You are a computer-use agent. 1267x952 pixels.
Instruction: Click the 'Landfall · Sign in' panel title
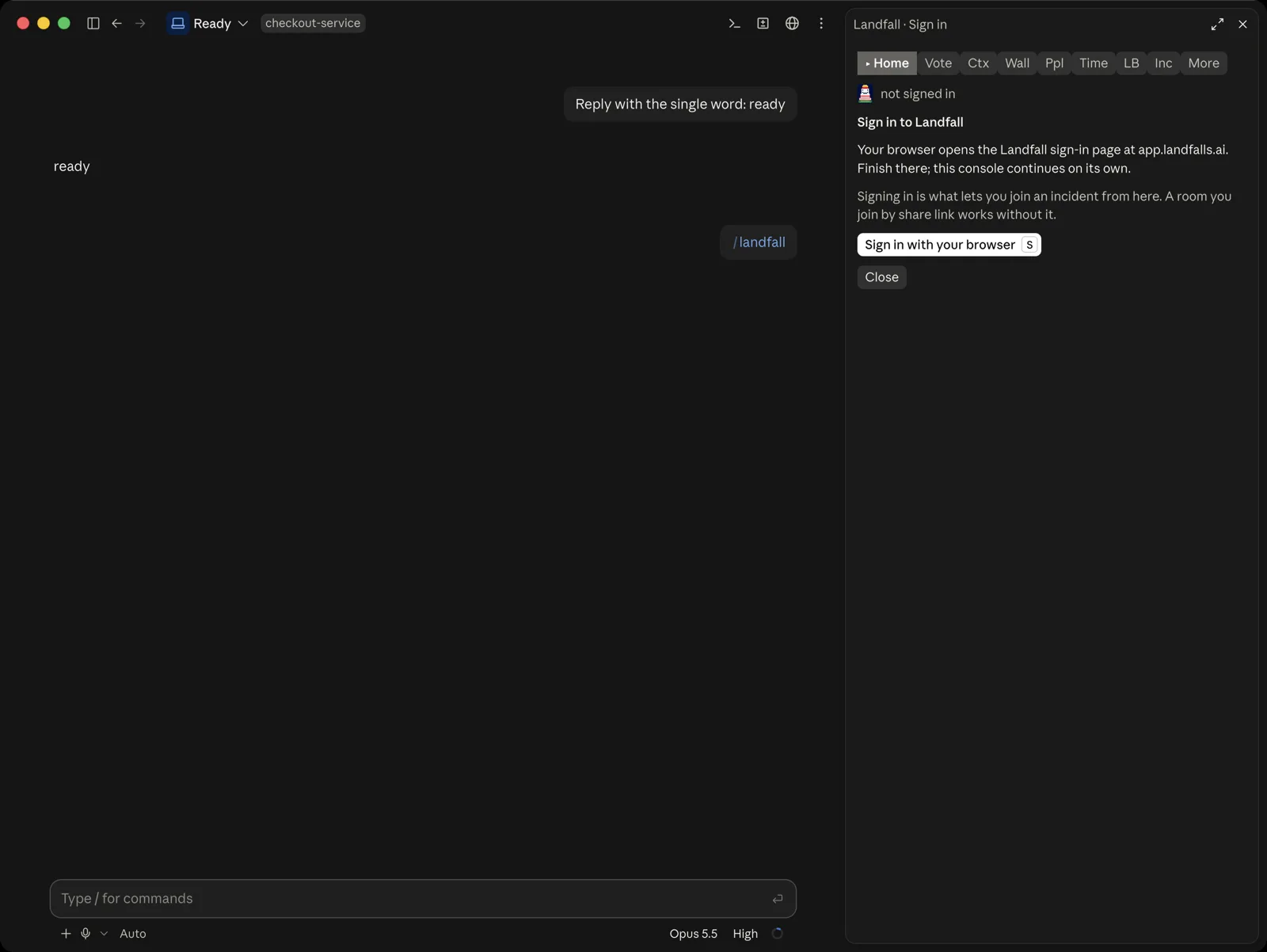(900, 25)
